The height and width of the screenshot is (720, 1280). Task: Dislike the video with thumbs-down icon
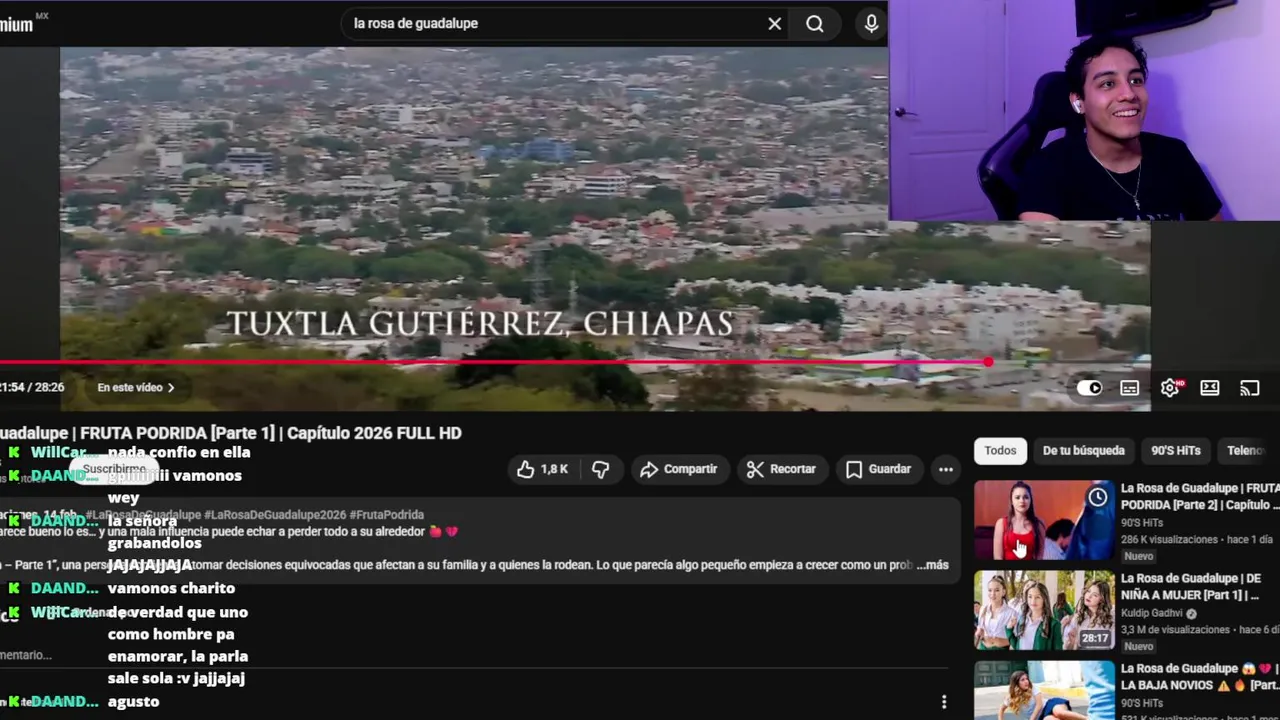coord(600,469)
